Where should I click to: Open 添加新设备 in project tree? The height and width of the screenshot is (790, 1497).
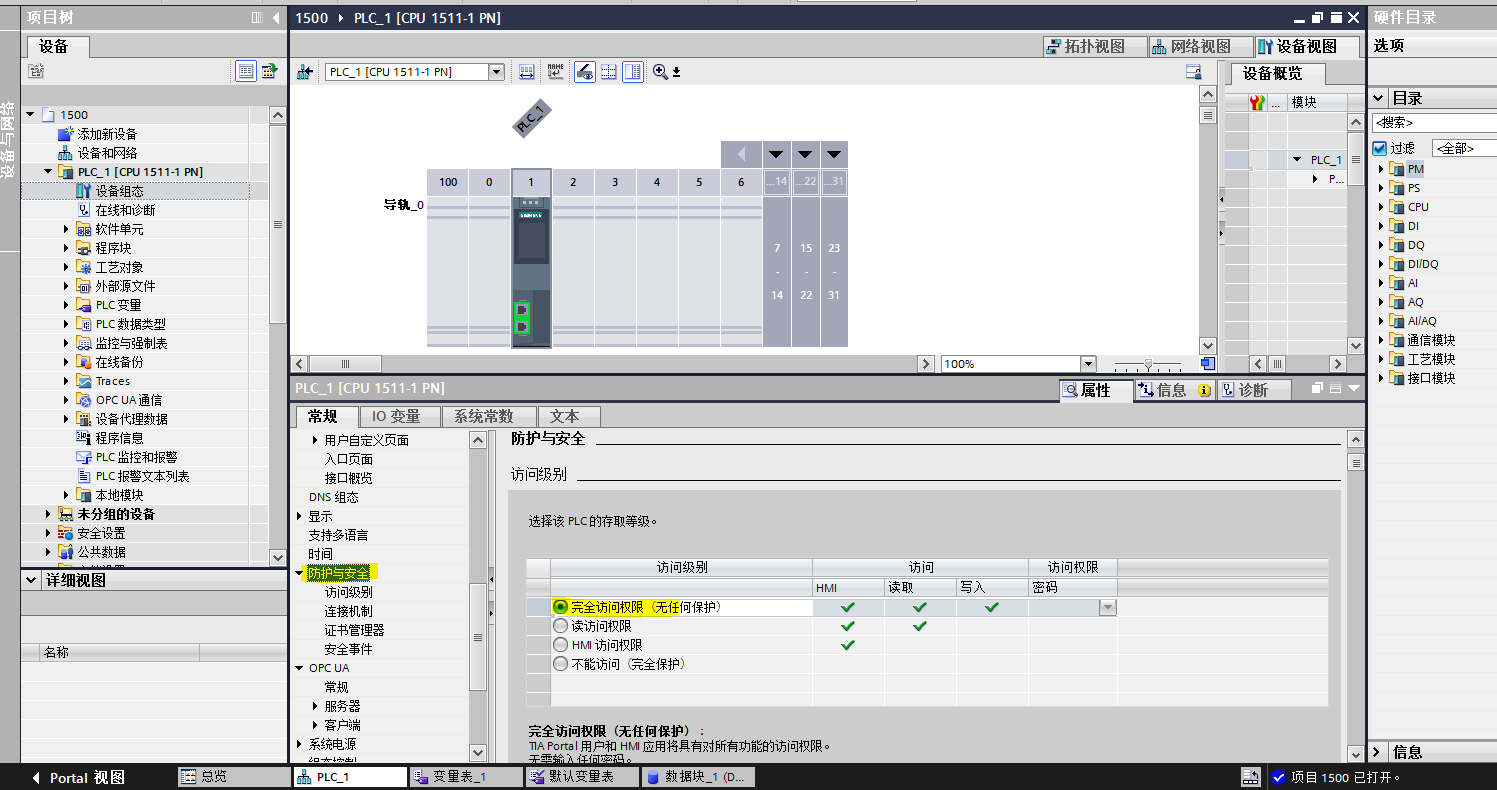coord(107,134)
